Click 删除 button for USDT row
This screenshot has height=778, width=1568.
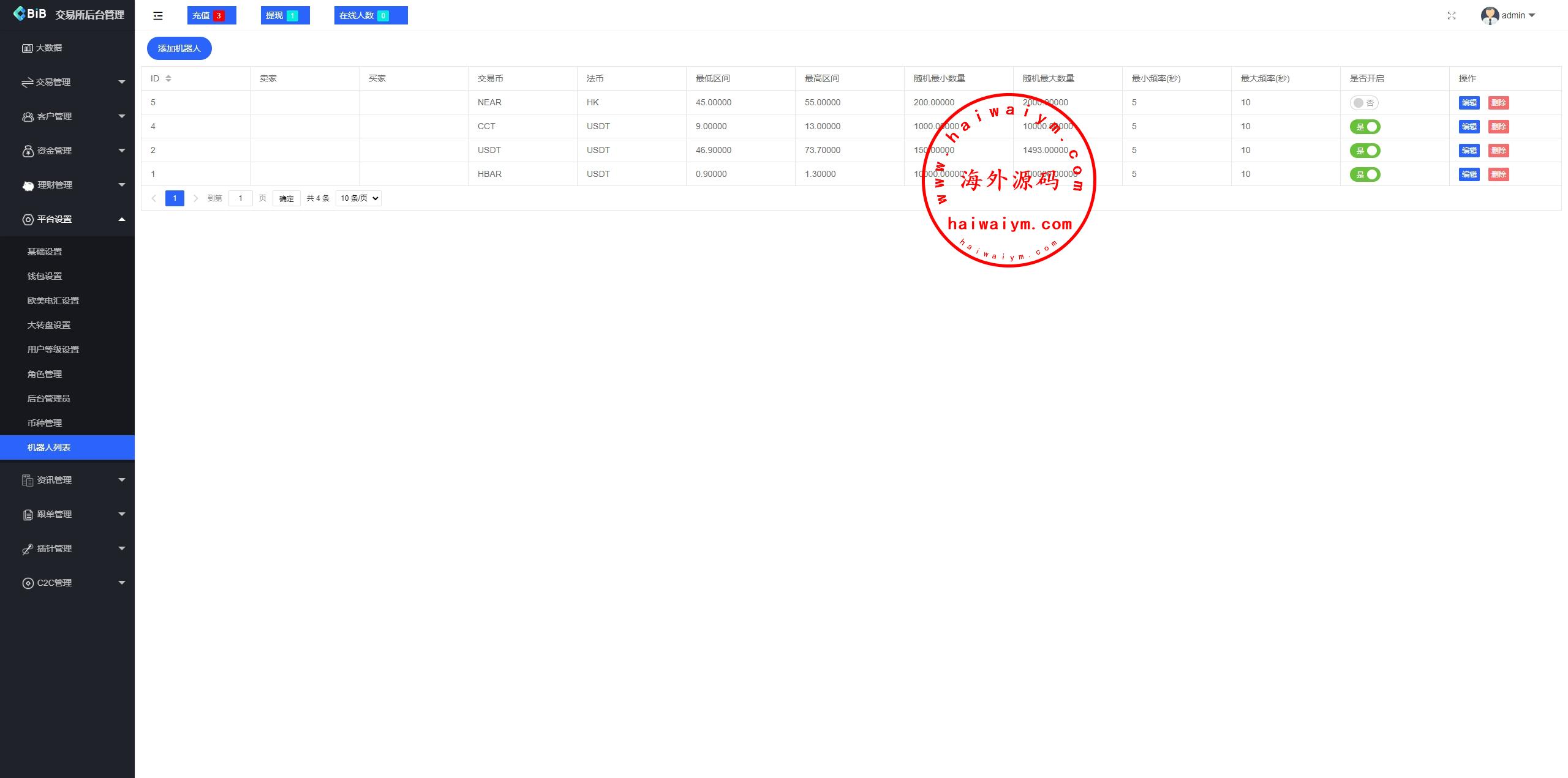pyautogui.click(x=1498, y=151)
